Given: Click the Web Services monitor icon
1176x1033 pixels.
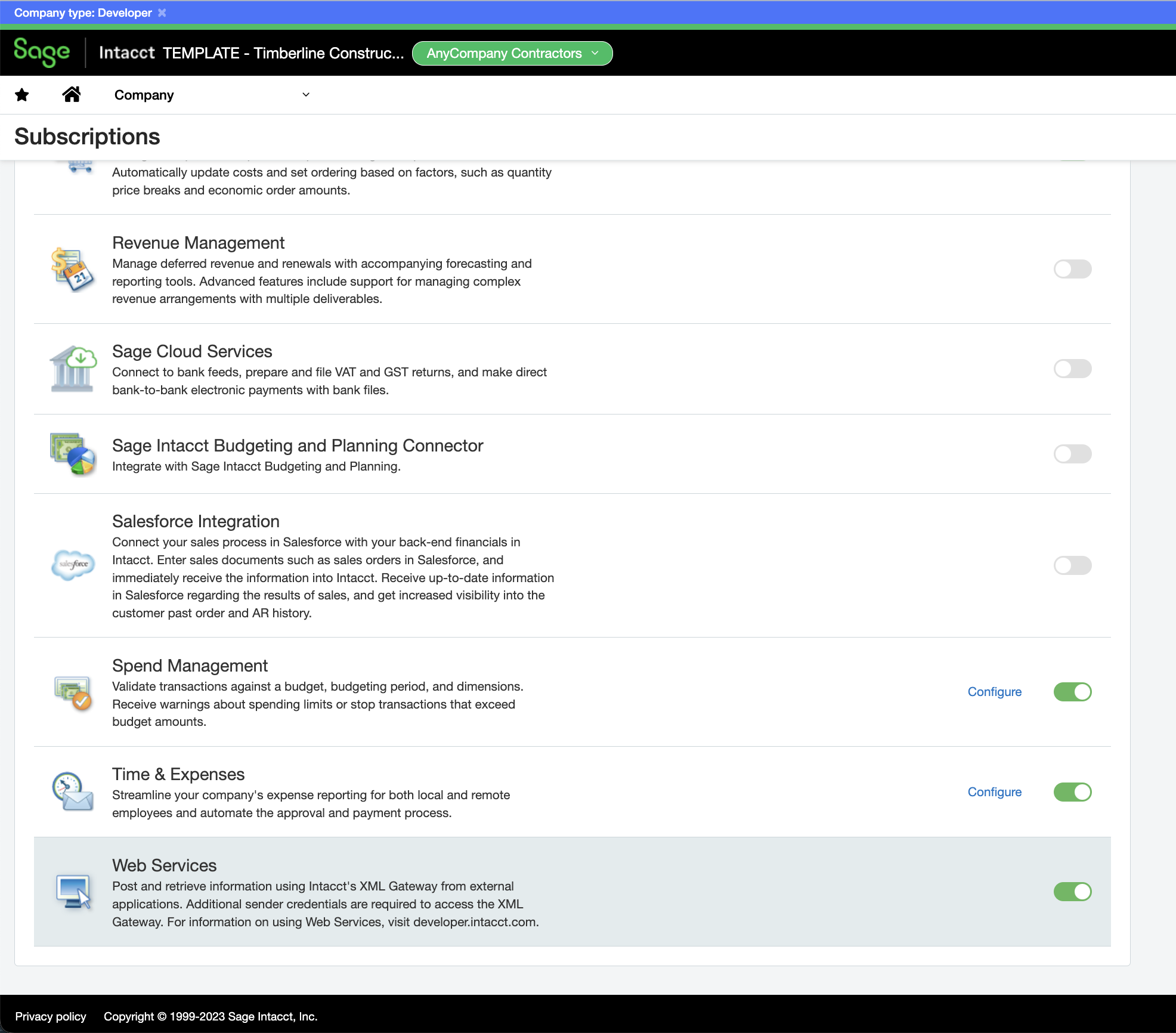Looking at the screenshot, I should point(73,892).
